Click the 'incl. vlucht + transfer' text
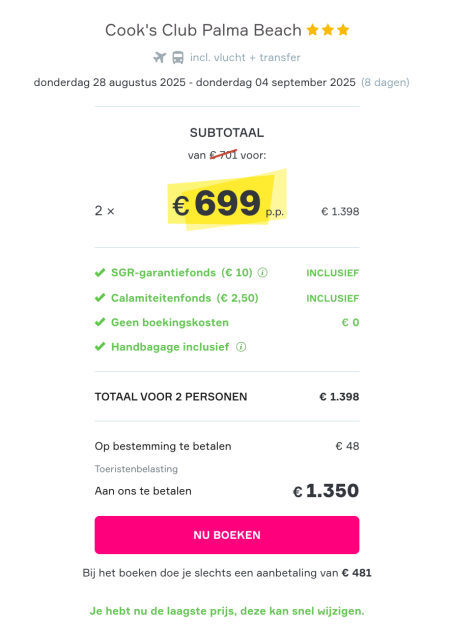Image resolution: width=450 pixels, height=634 pixels. (245, 57)
